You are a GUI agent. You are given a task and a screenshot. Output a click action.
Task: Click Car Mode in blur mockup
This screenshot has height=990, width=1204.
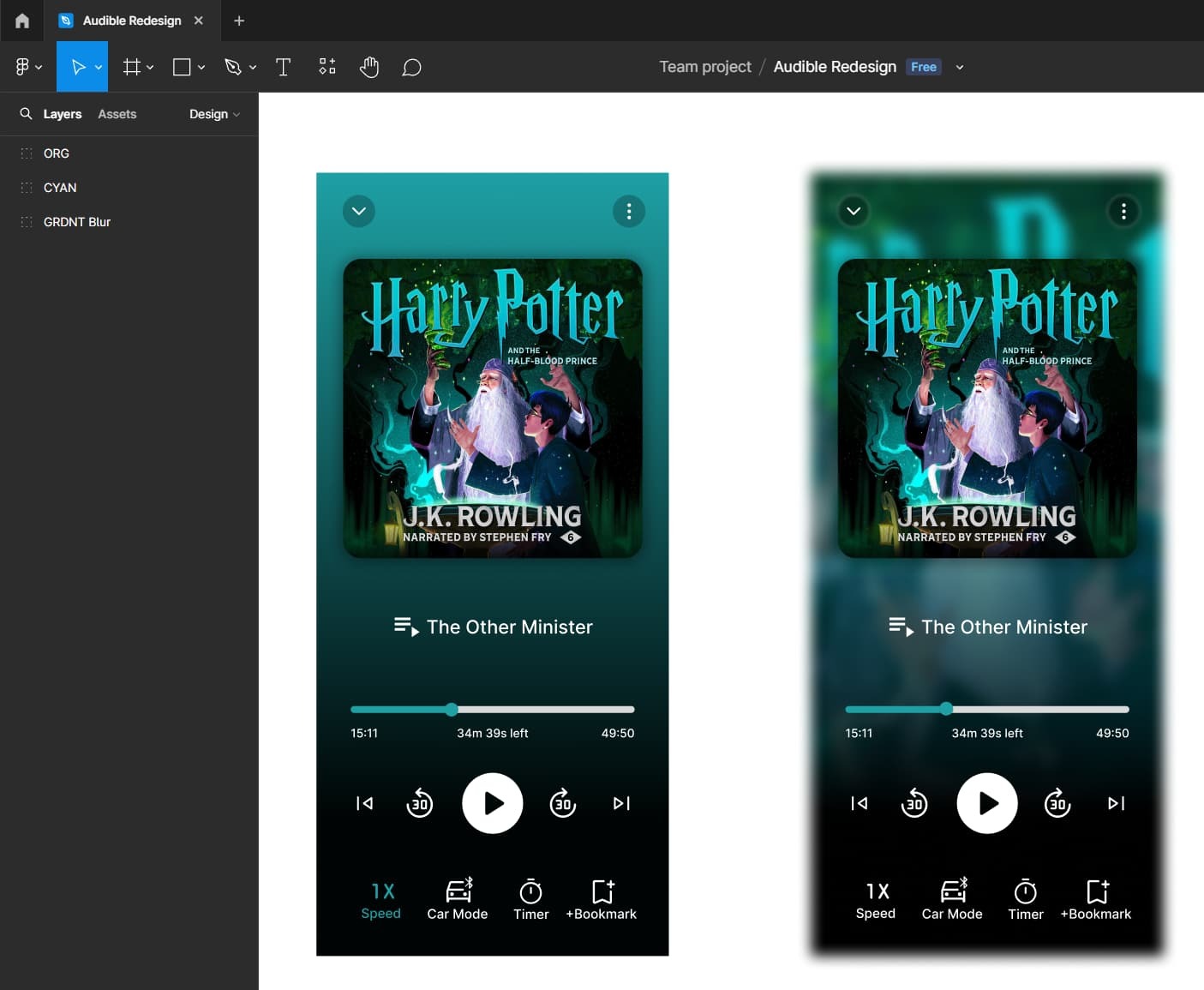click(952, 899)
